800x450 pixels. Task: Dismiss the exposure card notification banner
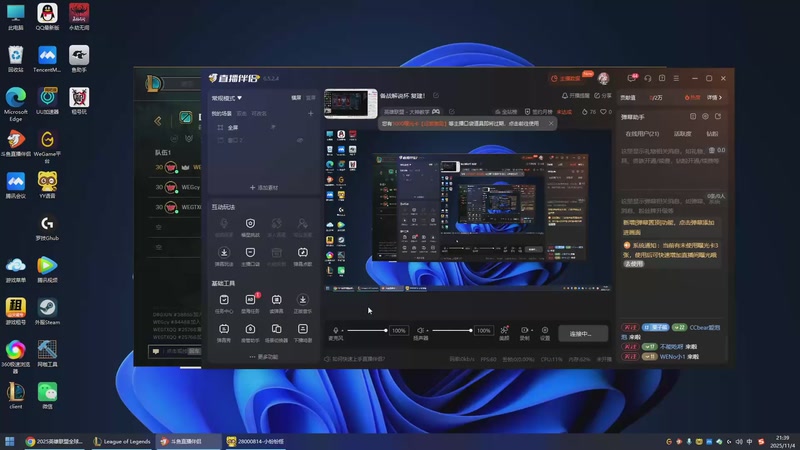[551, 123]
